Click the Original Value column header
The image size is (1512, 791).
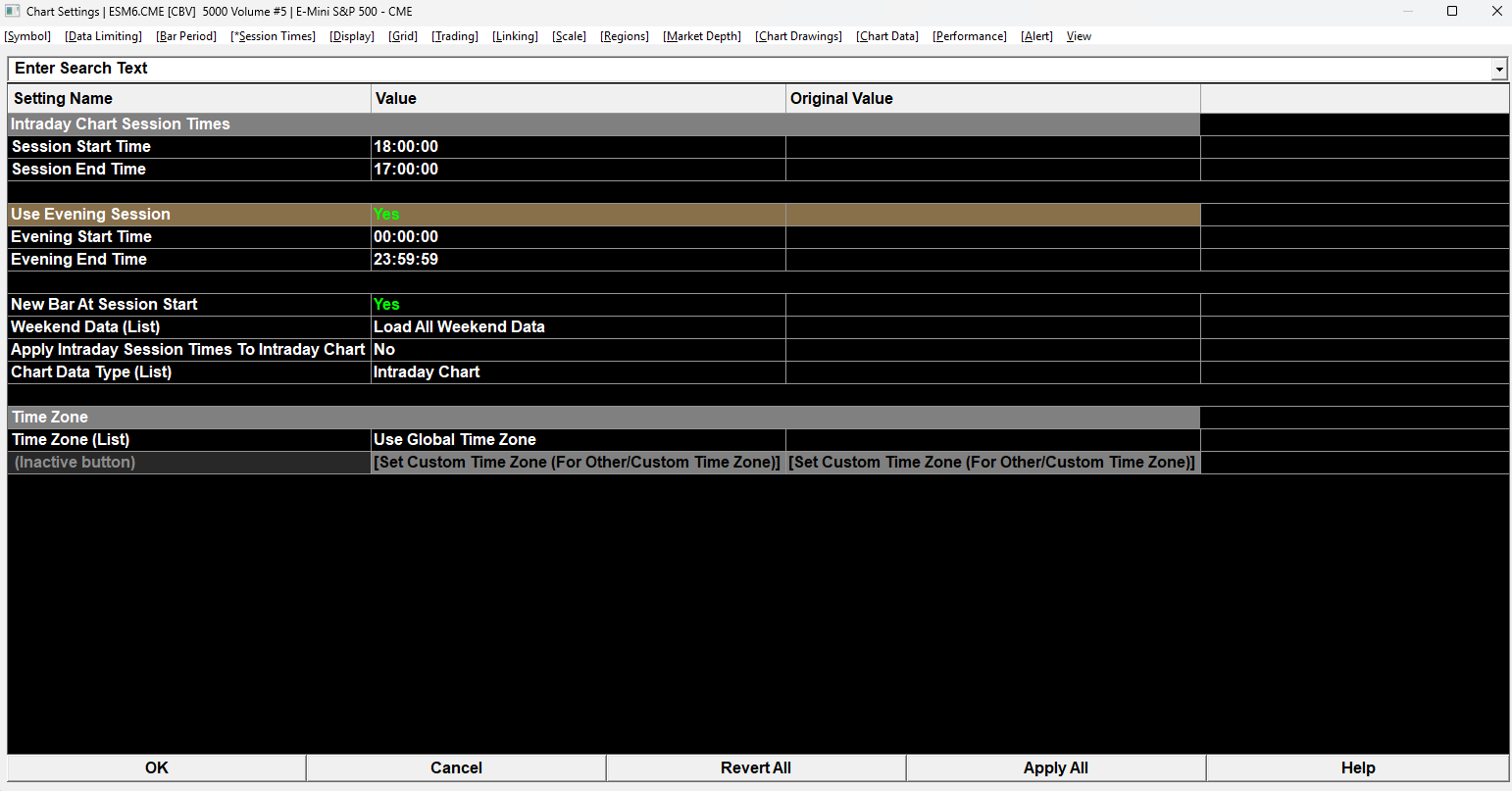coord(993,99)
